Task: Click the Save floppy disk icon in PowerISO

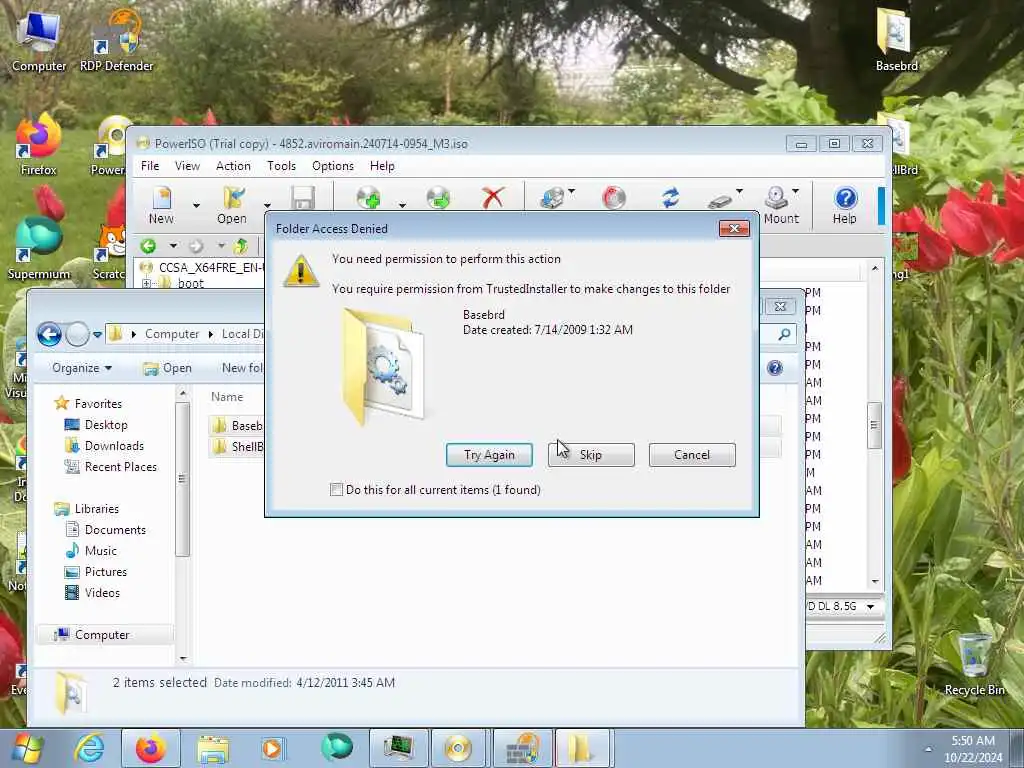Action: (303, 198)
